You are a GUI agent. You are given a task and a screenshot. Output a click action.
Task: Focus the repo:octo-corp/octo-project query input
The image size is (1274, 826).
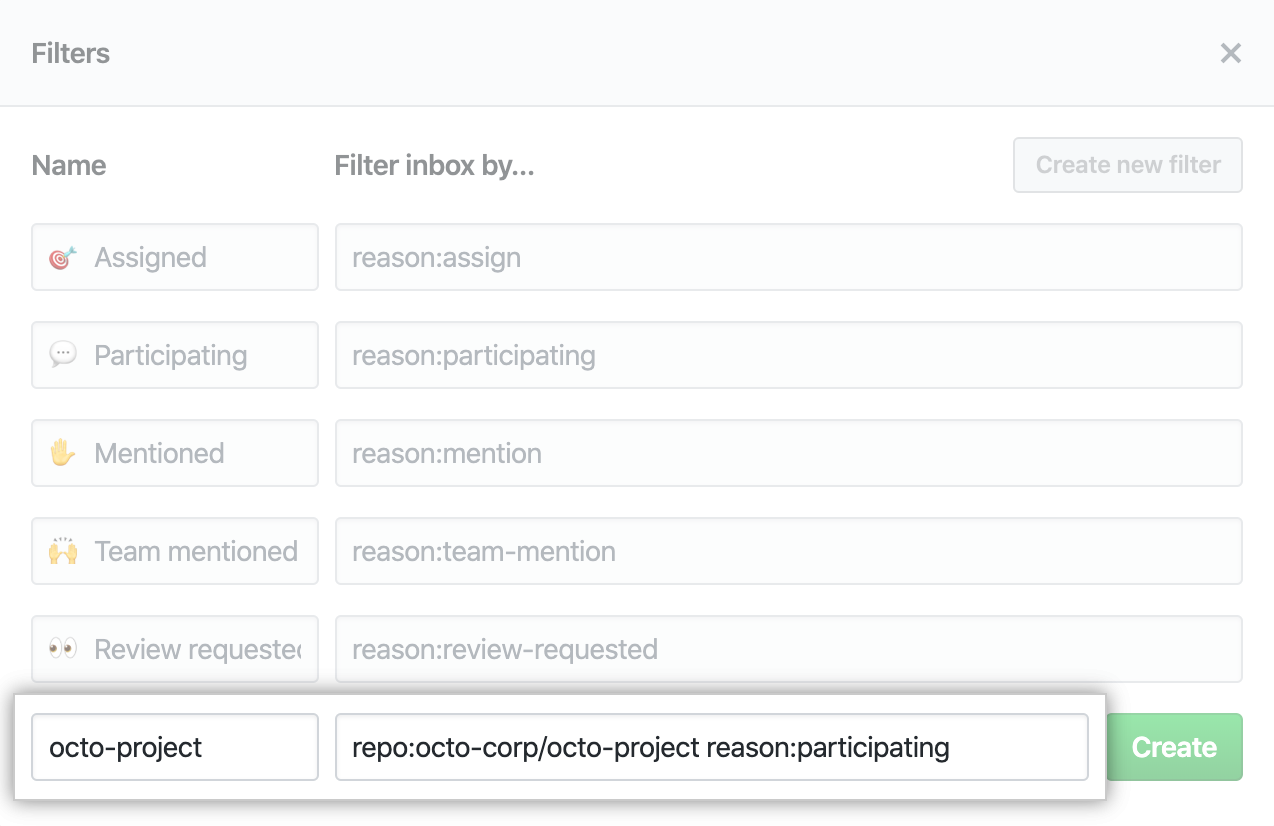[x=711, y=747]
